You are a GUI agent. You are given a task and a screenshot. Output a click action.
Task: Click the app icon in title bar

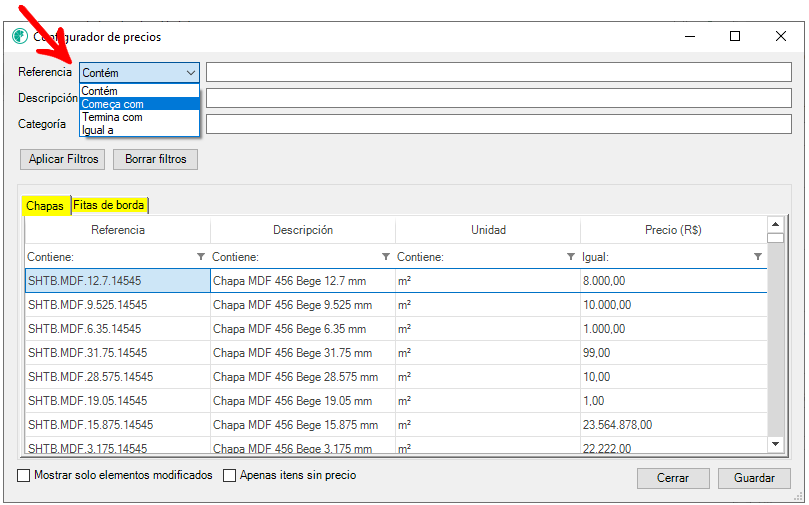click(x=20, y=36)
